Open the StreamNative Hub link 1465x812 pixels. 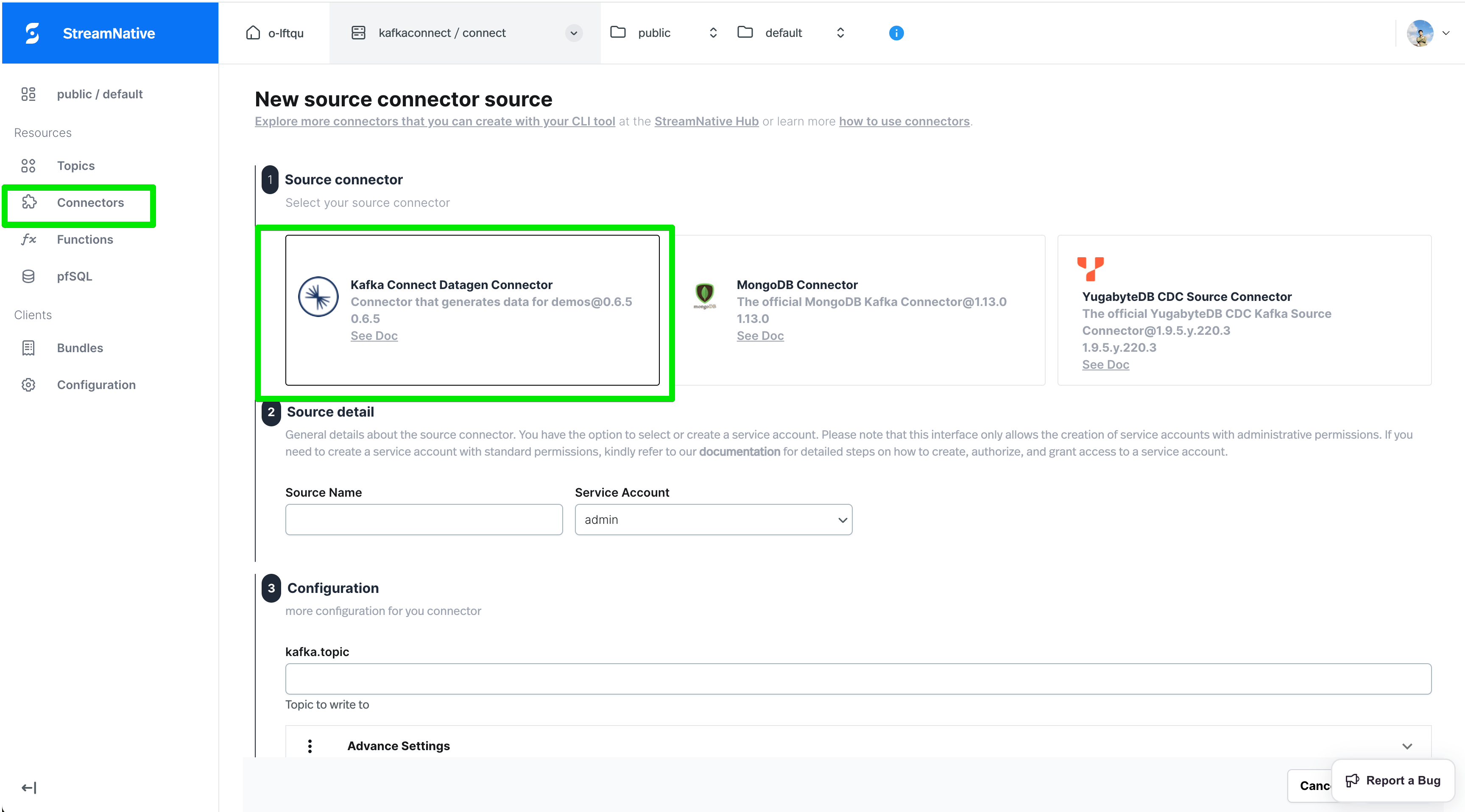706,121
